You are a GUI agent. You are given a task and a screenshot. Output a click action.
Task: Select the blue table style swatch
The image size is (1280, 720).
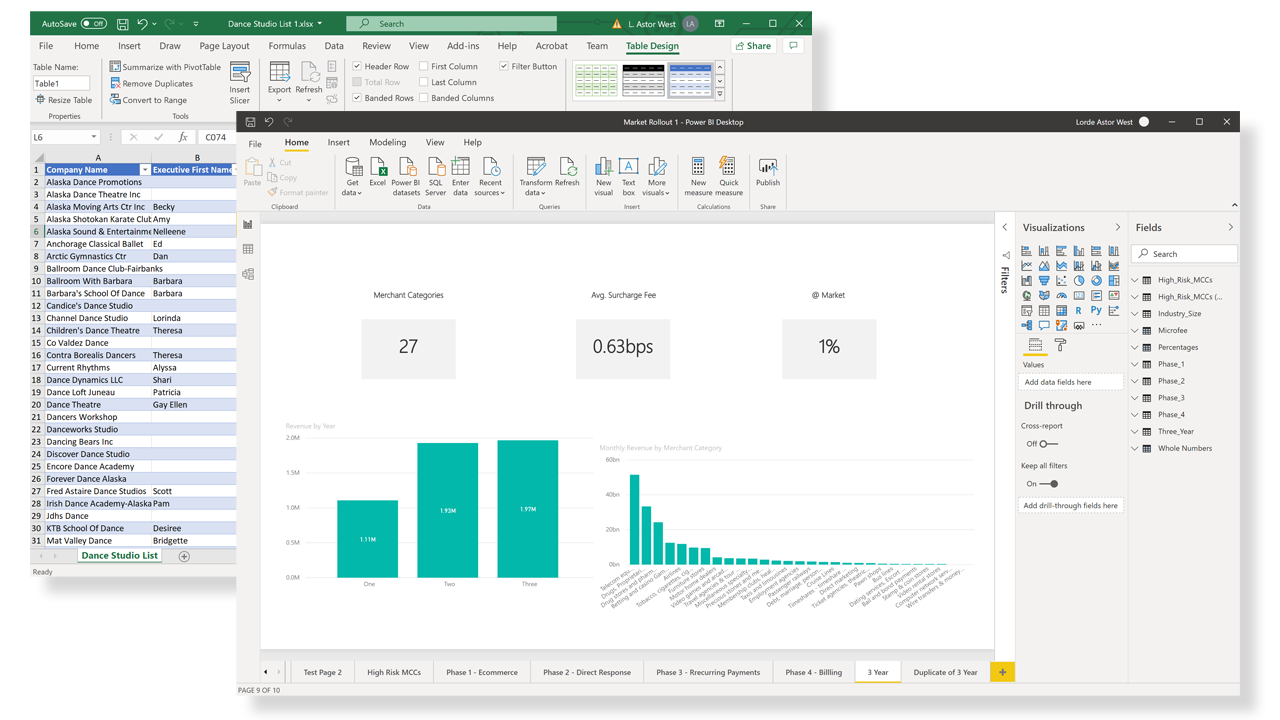coord(690,80)
